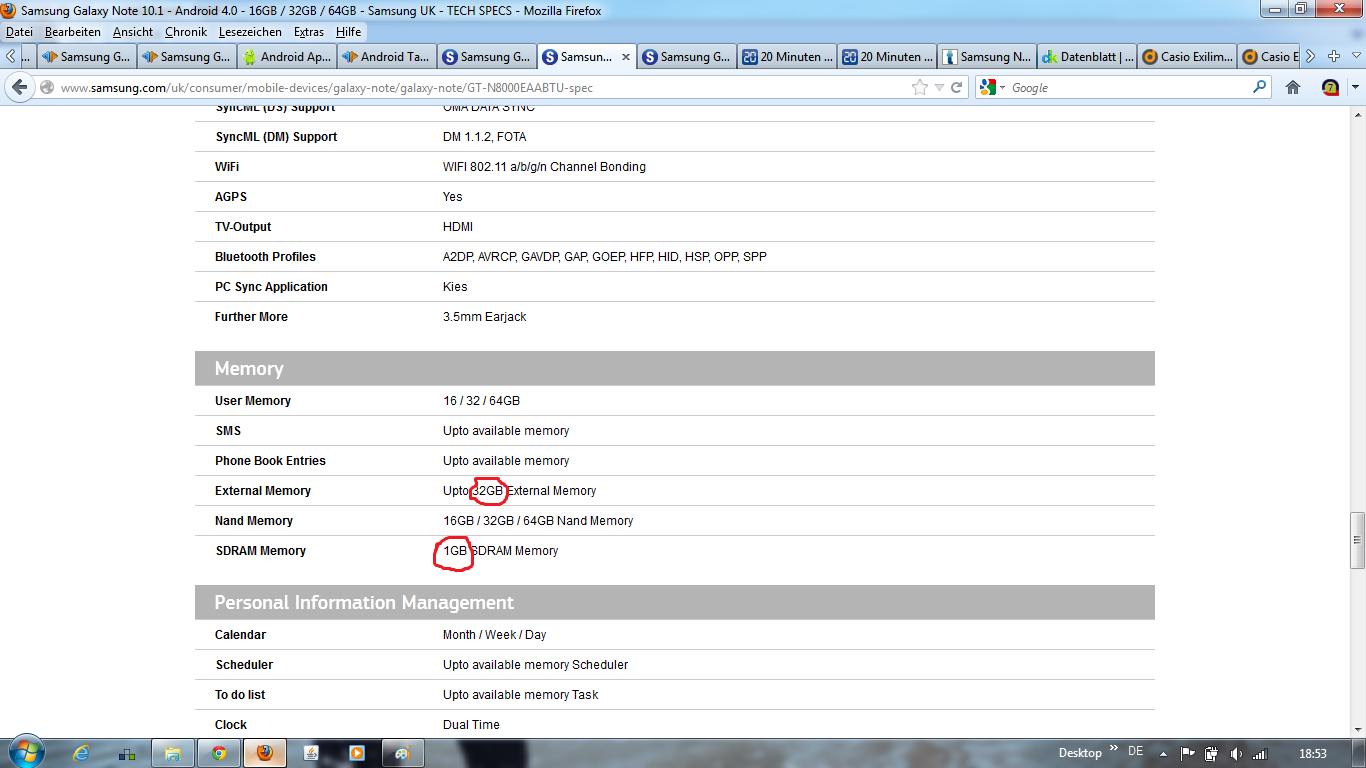
Task: Click the Kies PC Sync value
Action: [x=455, y=287]
